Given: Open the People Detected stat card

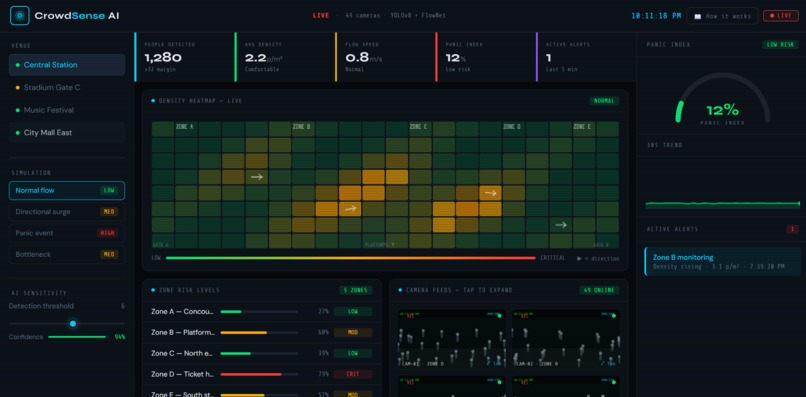Looking at the screenshot, I should [x=185, y=57].
